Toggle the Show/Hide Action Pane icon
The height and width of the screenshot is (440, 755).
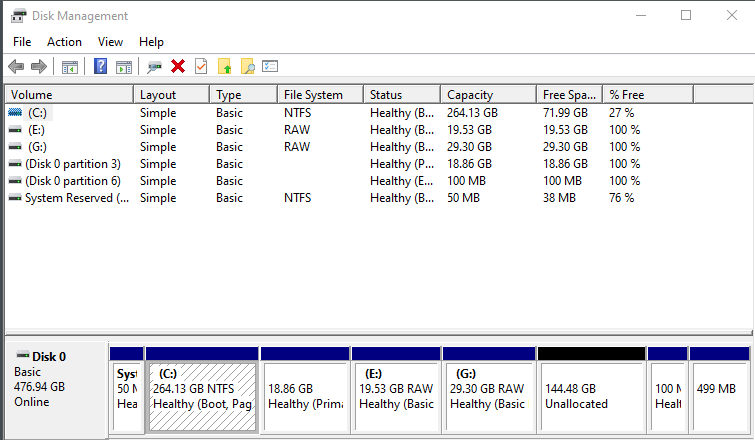(124, 66)
